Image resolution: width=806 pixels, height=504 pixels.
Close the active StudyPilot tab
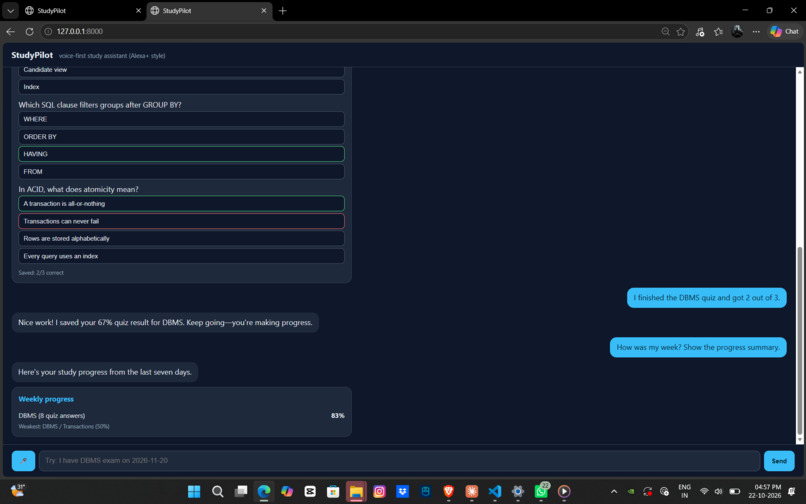(x=264, y=10)
